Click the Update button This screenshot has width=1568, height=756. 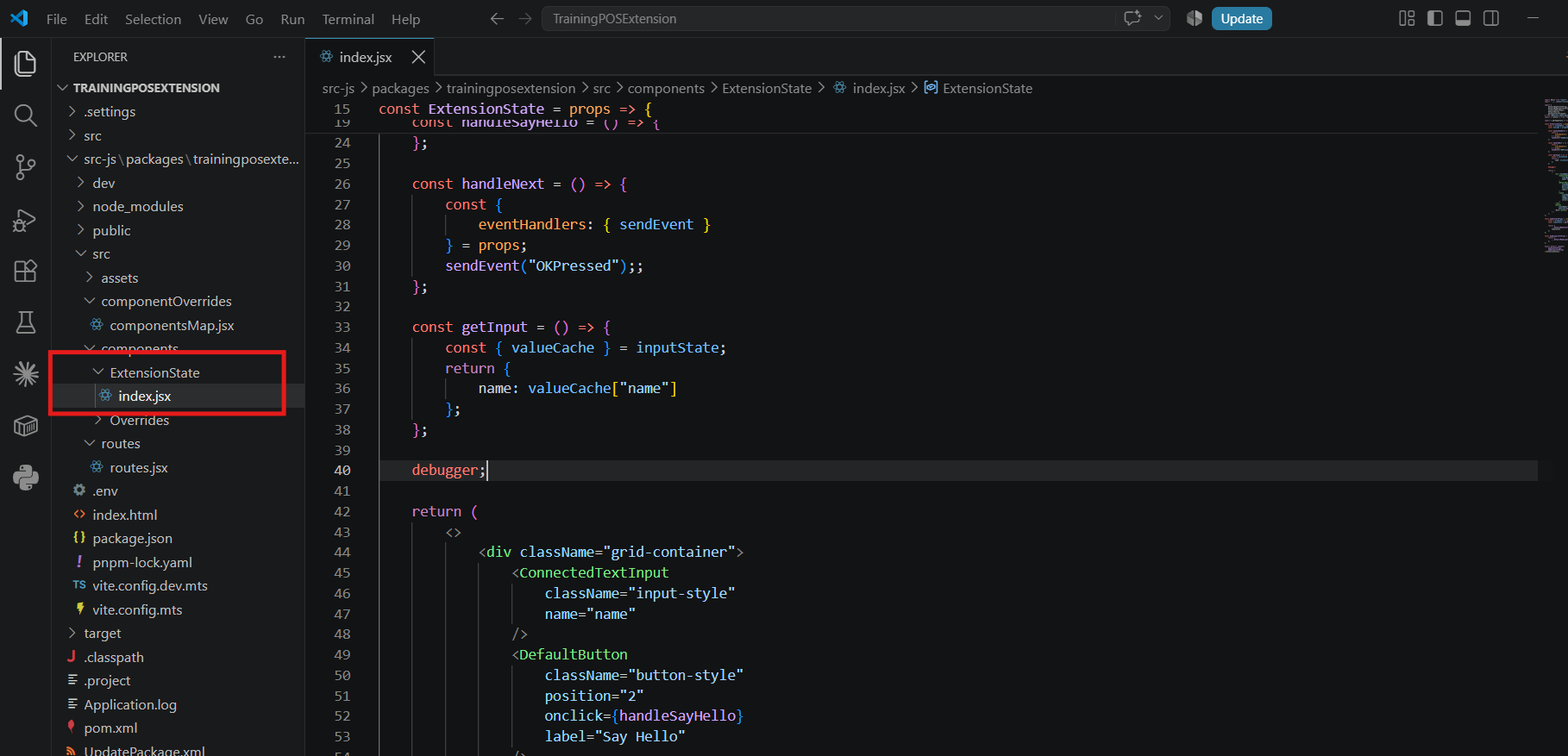point(1241,19)
